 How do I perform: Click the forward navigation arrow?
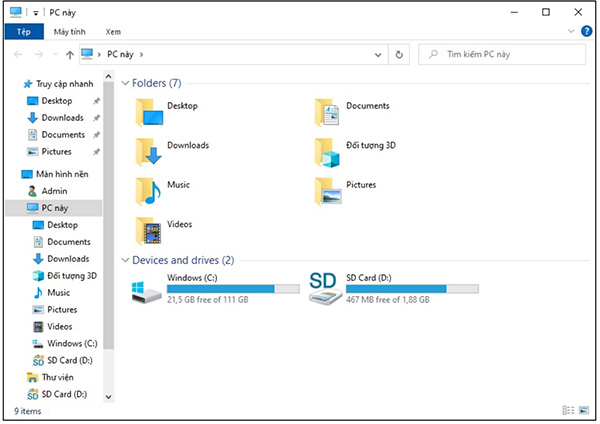39,55
